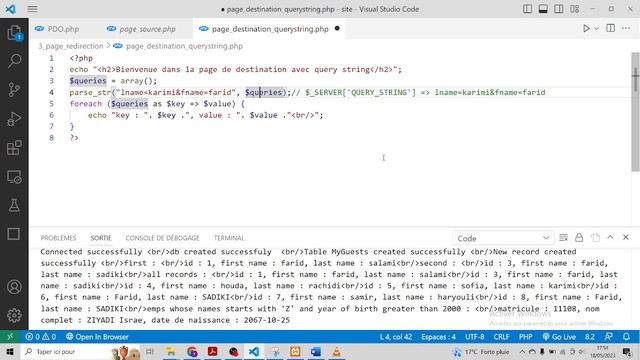This screenshot has width=640, height=360.
Task: Open File Explorer from the taskbar
Action: tap(171, 351)
